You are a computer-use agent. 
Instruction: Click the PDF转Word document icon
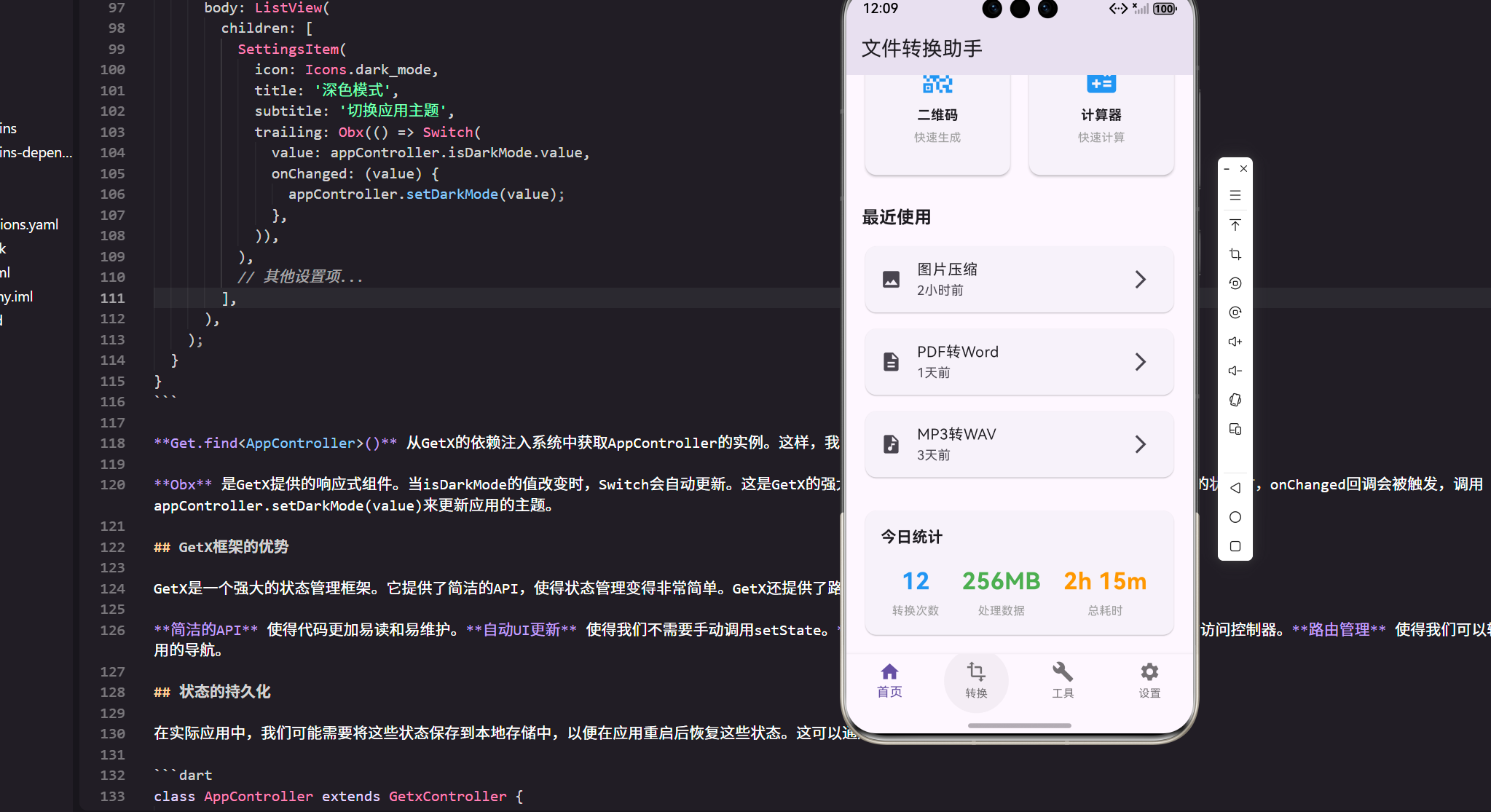tap(891, 360)
